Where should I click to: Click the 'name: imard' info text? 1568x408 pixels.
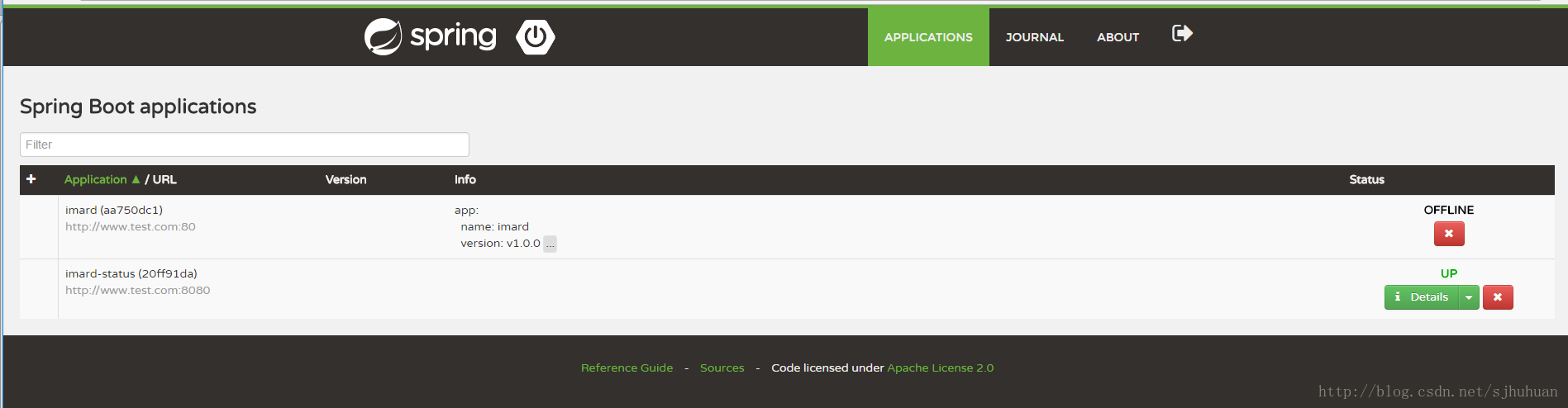pos(494,226)
